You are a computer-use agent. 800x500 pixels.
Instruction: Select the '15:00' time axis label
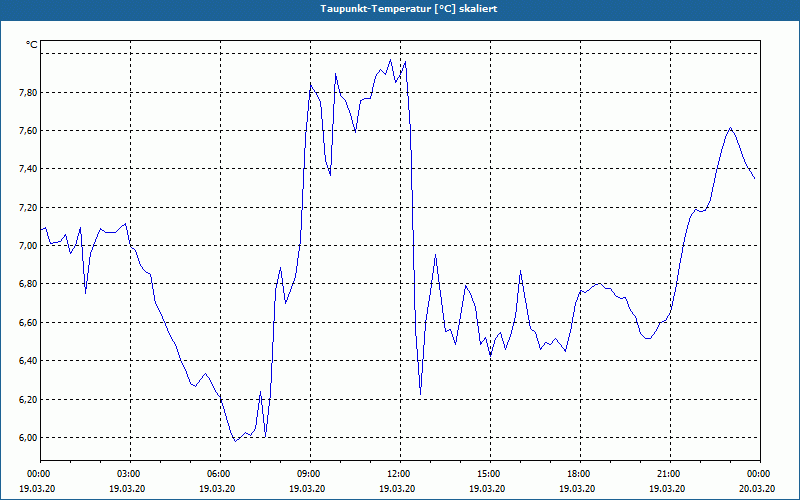click(x=490, y=474)
